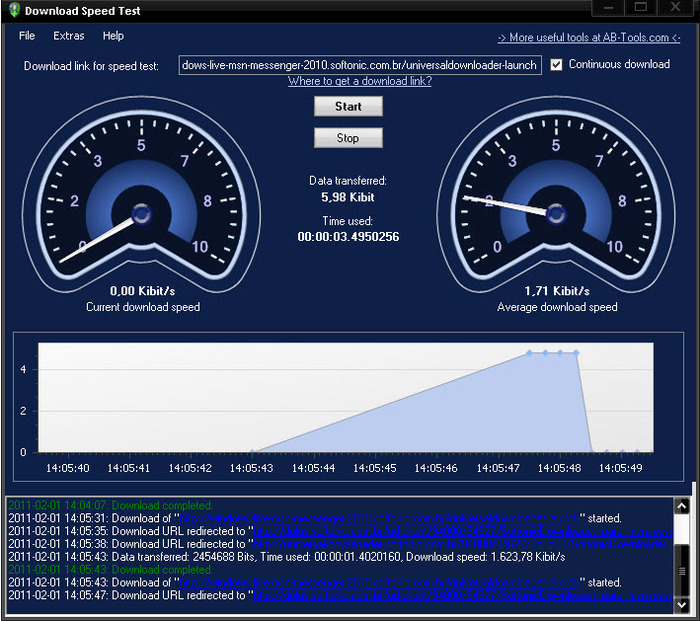Click the 14:05:48 time label on graph
Screen dimensions: 700x621
tap(559, 468)
